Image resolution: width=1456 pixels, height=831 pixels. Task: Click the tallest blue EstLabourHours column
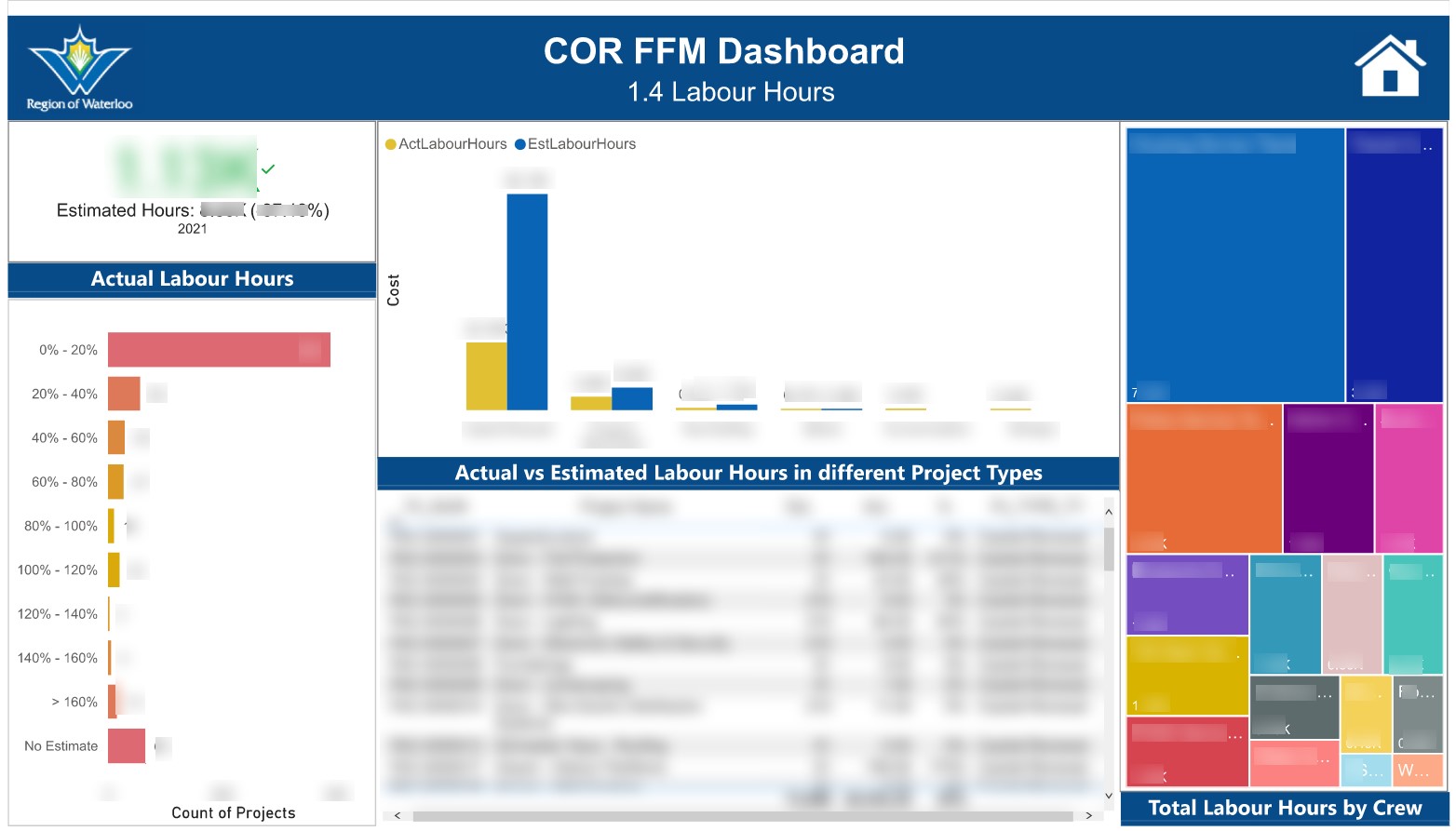coord(527,298)
